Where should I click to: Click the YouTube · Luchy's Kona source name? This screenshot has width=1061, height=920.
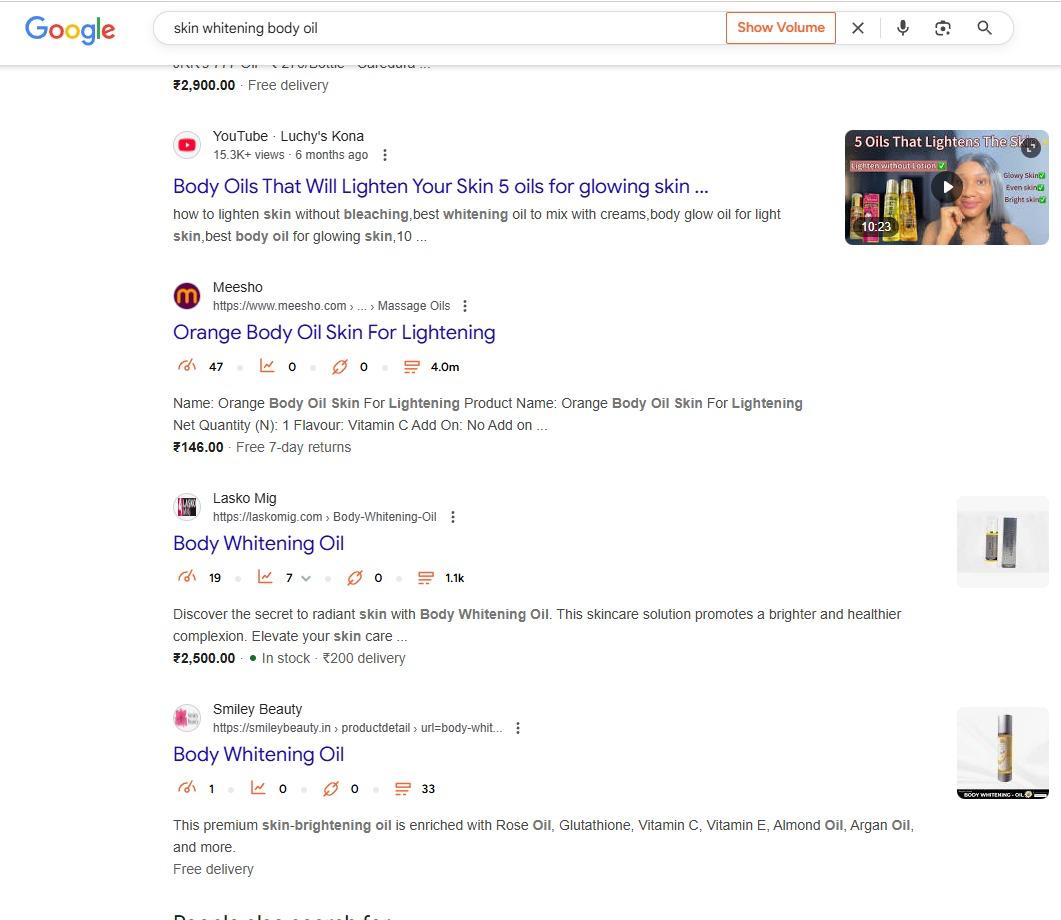click(x=288, y=136)
